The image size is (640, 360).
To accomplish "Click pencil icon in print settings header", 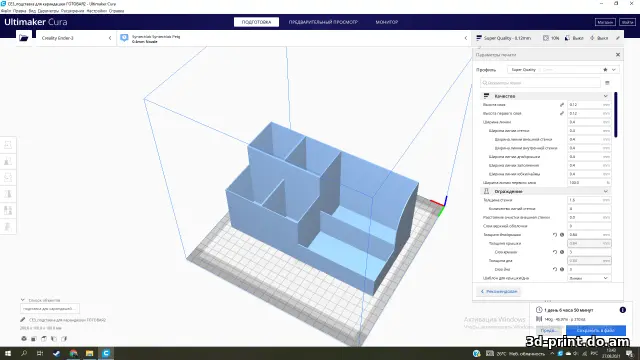I will click(x=618, y=38).
